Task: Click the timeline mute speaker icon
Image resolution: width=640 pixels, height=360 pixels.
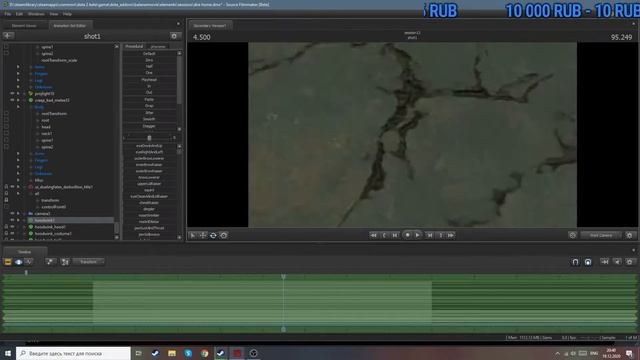Action: [617, 262]
